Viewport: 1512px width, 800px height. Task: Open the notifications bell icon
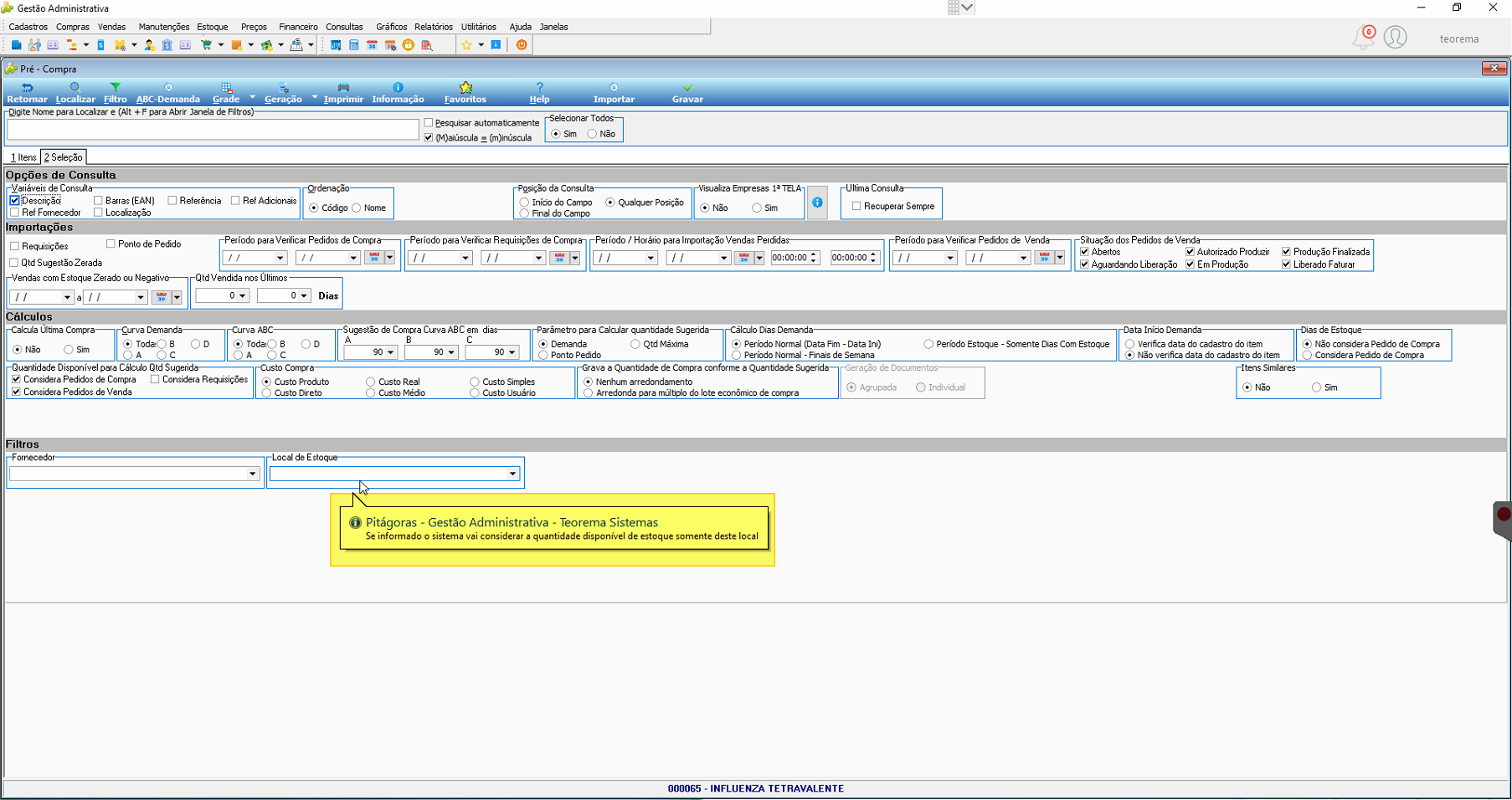tap(1363, 38)
